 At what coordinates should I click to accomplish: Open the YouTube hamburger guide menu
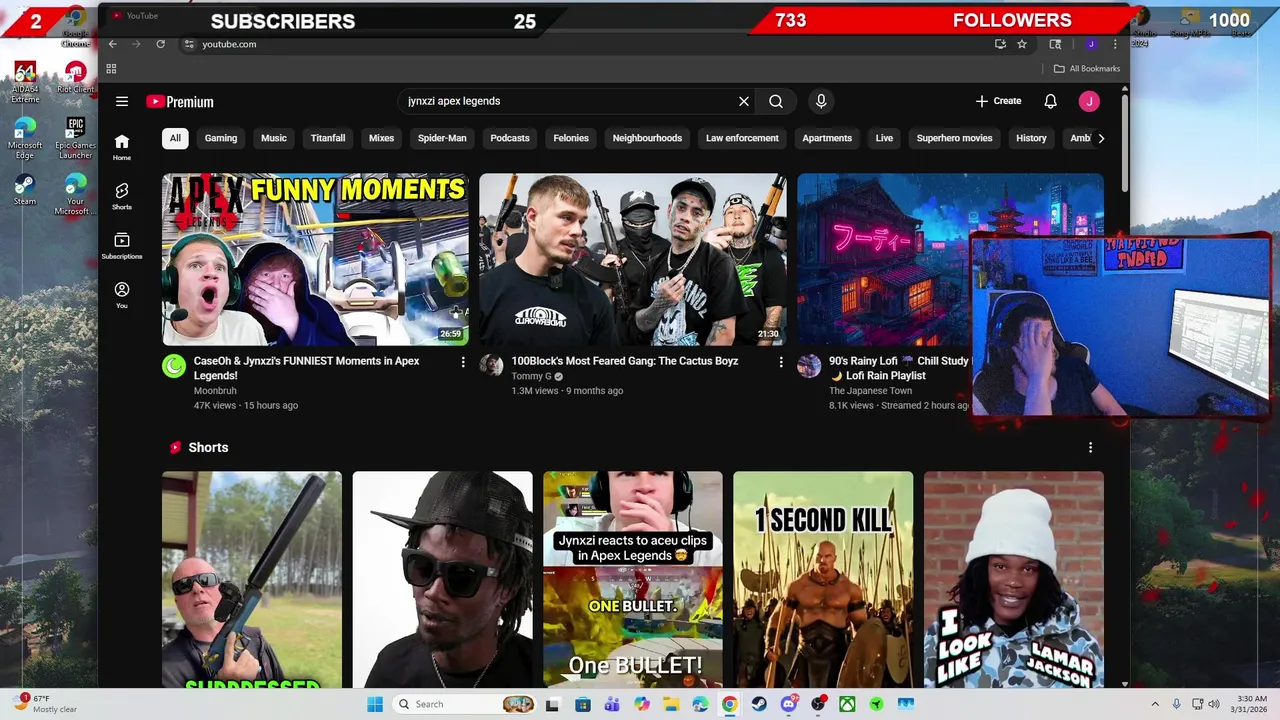(x=122, y=101)
